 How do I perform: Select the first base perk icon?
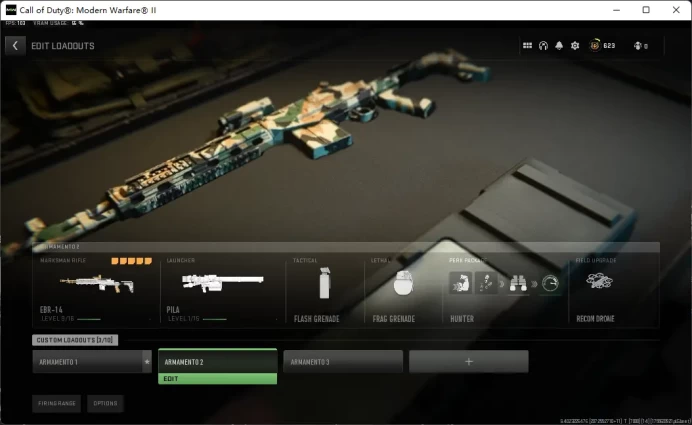(x=460, y=283)
